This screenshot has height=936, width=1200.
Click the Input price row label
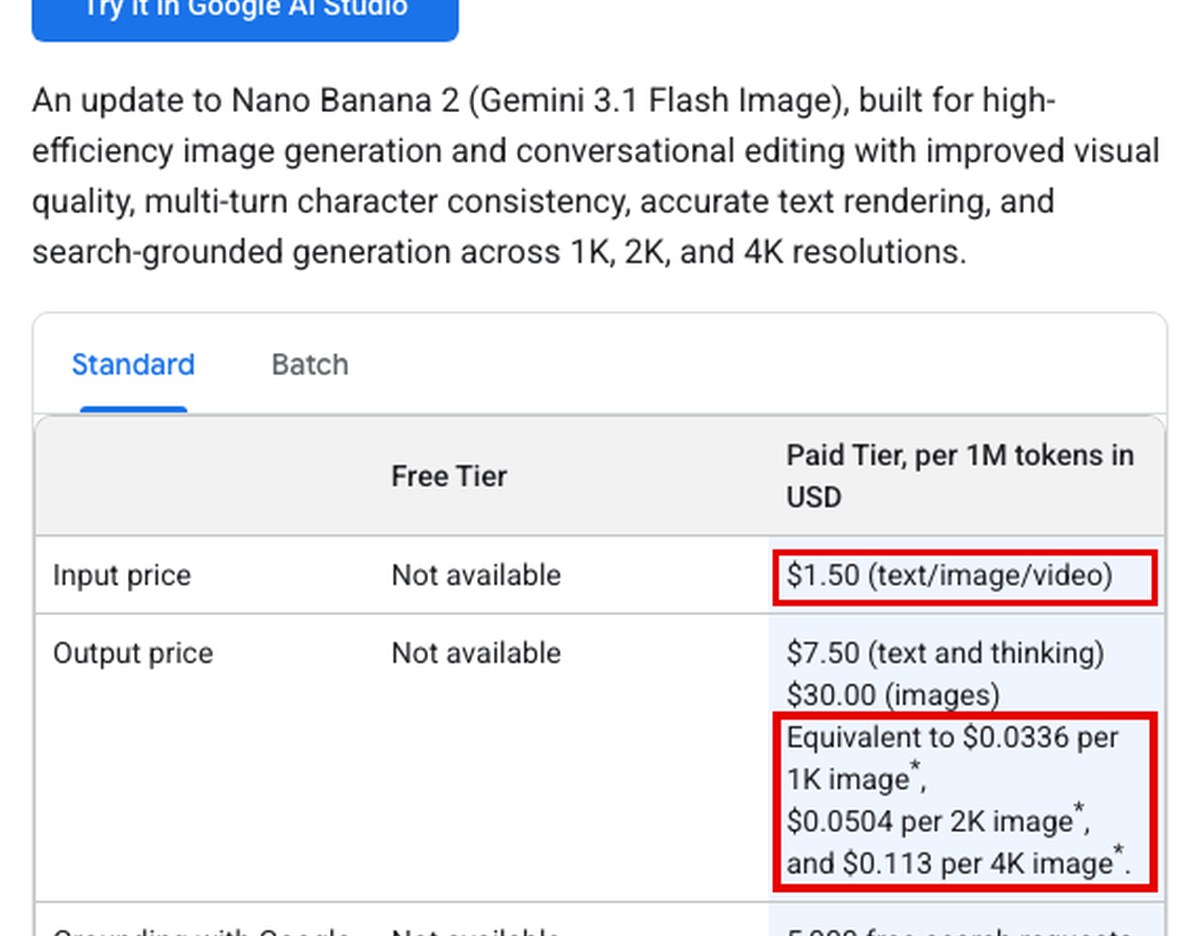click(x=121, y=575)
